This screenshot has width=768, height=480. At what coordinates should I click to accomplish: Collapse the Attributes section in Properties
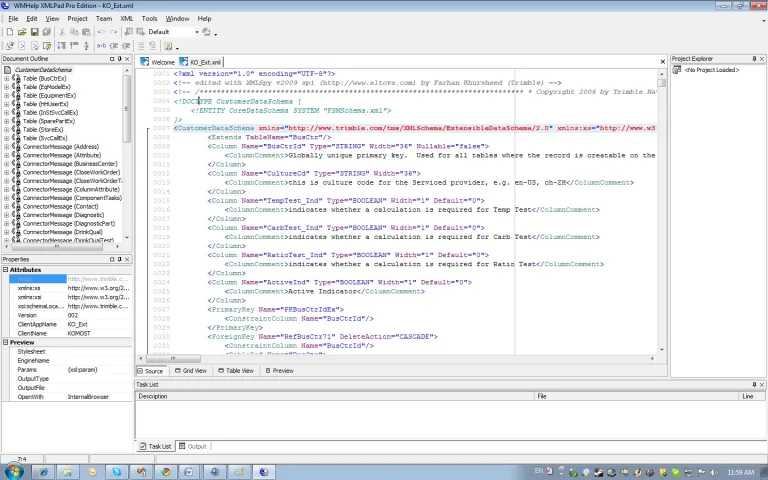pyautogui.click(x=6, y=270)
